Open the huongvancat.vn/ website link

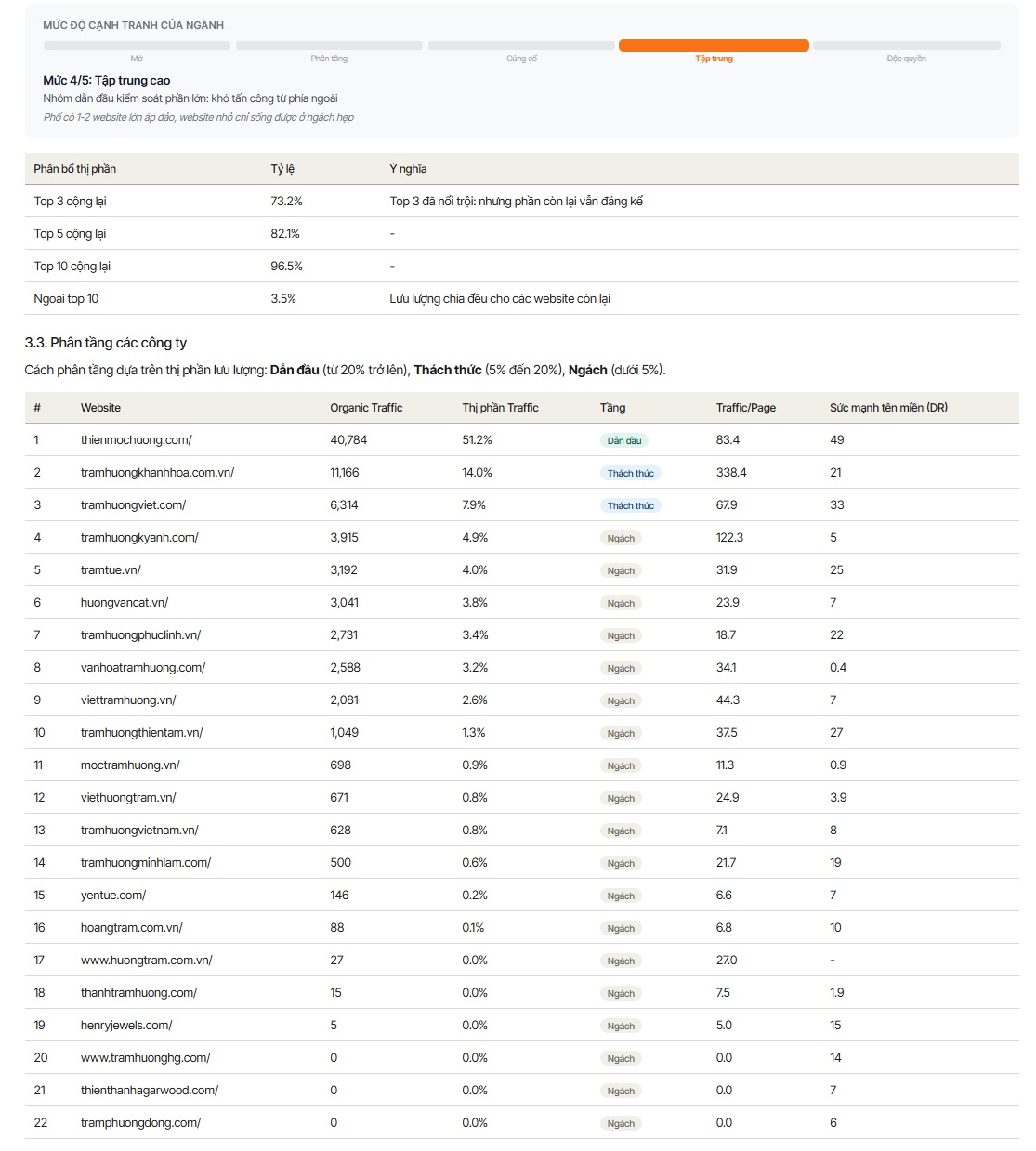coord(125,603)
